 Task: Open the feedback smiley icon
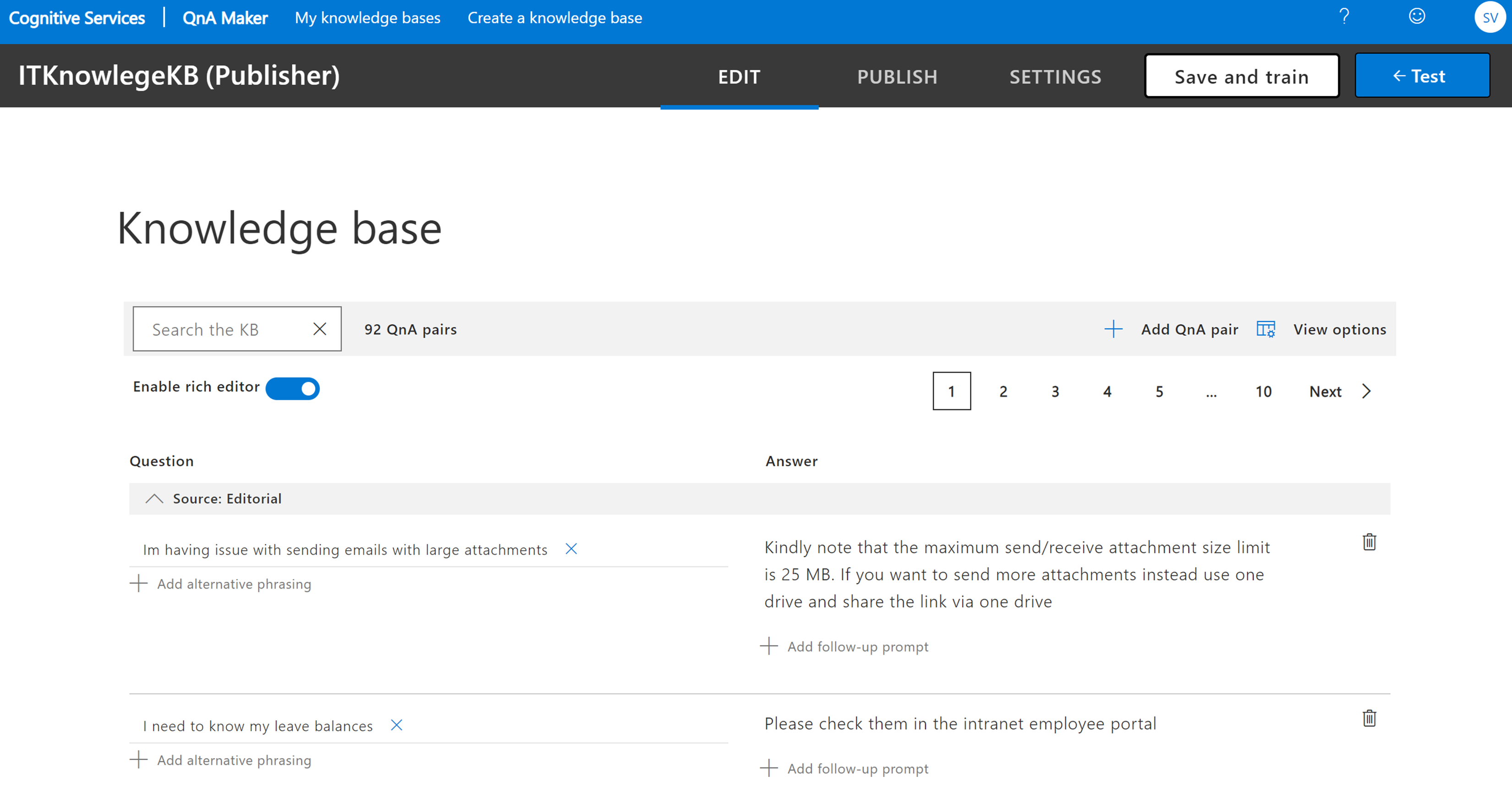[x=1417, y=16]
